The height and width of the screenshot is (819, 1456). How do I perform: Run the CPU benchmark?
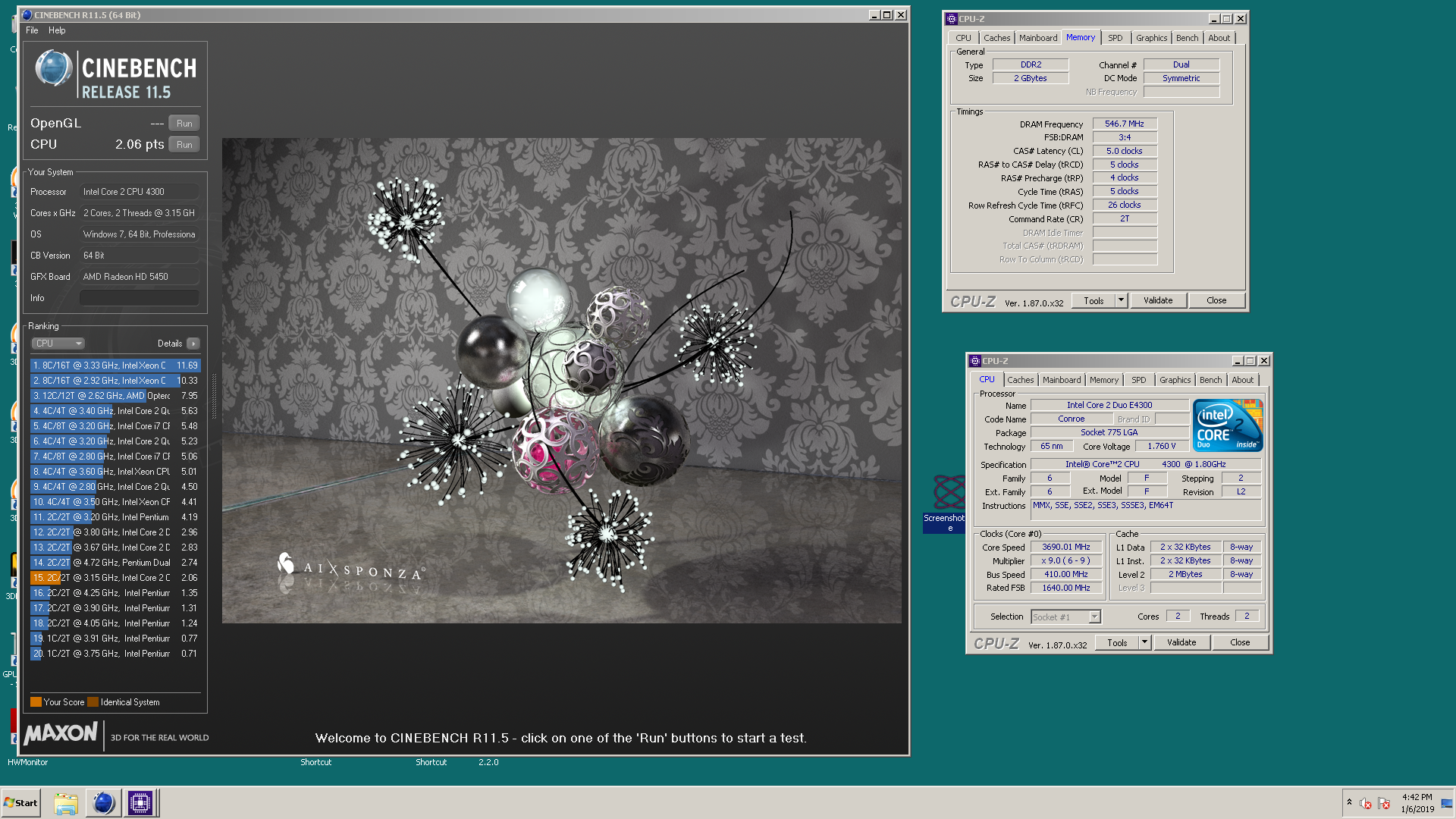184,145
